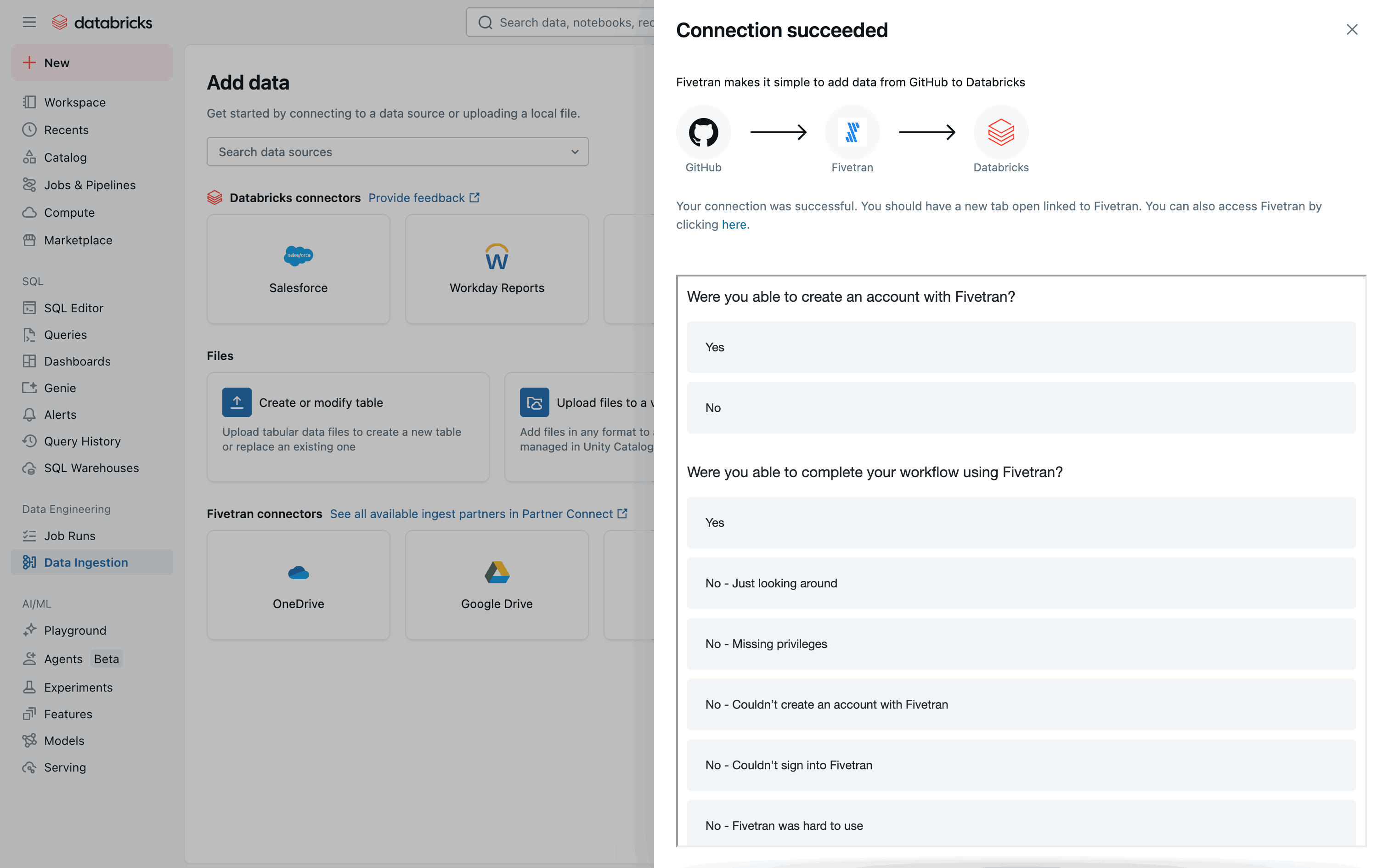This screenshot has height=868, width=1389.
Task: Click the Databricks stack logo in panel
Action: coord(1000,132)
